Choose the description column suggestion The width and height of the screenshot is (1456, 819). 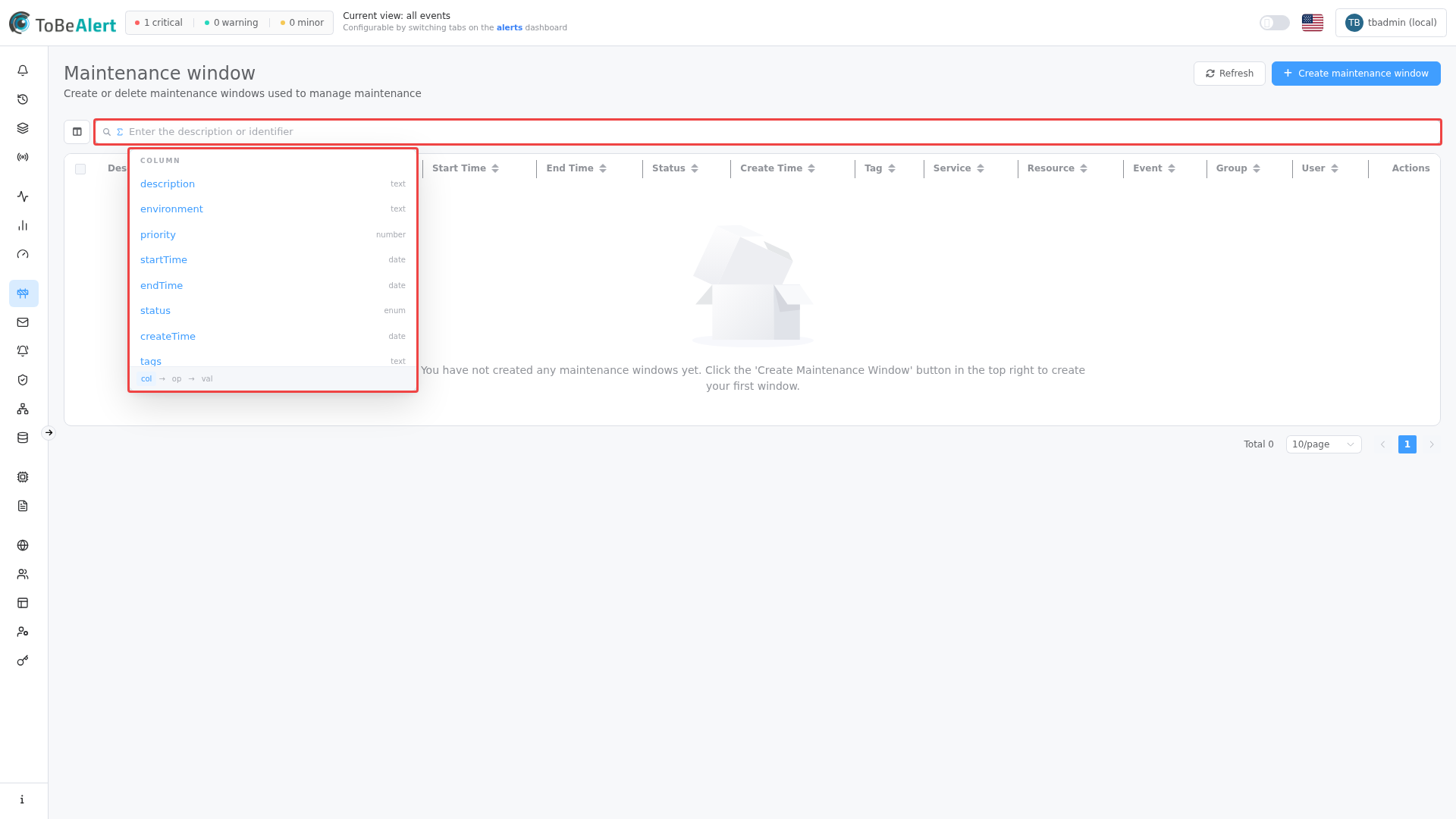click(273, 184)
